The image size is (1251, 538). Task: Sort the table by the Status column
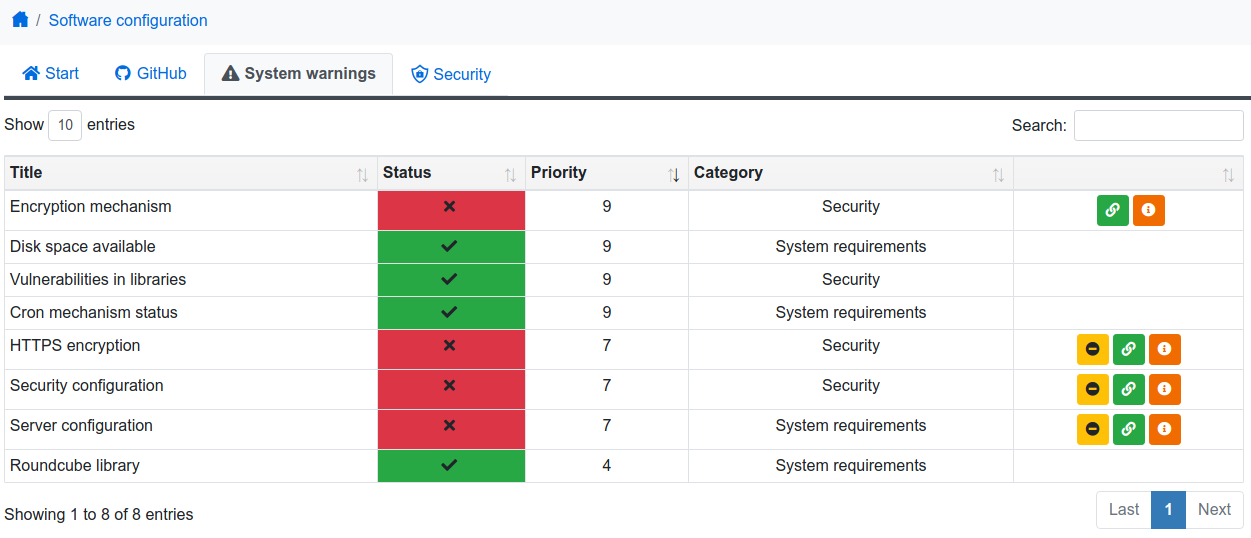click(x=451, y=173)
